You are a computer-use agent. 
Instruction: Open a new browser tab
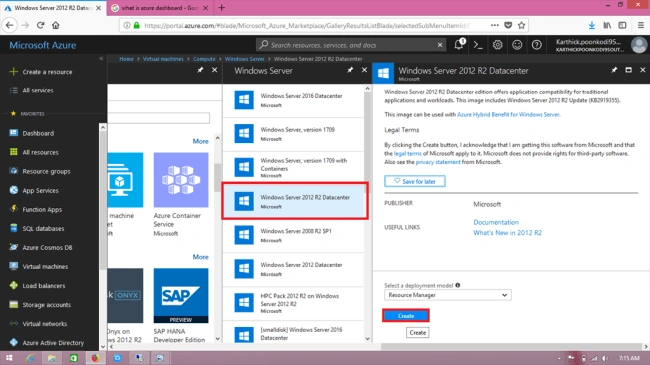(222, 7)
